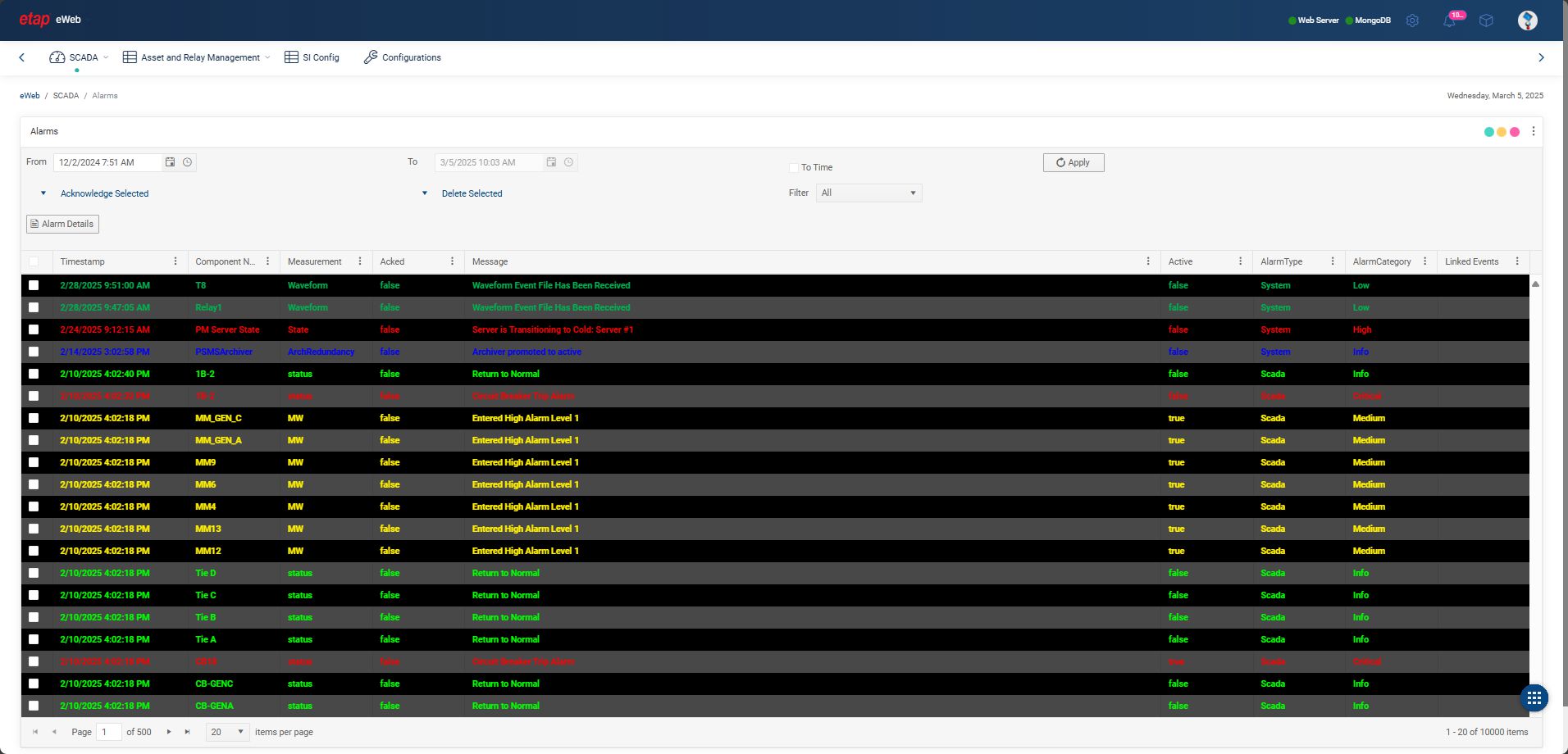Viewport: 1568px width, 754px height.
Task: Enable the To Time checkbox
Action: pos(793,168)
